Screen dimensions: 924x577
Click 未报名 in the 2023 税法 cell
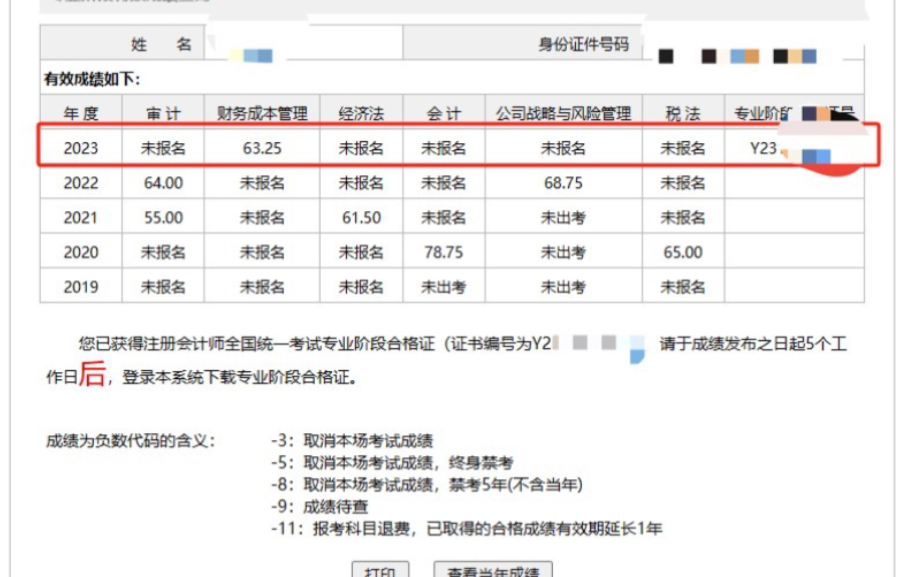(683, 148)
